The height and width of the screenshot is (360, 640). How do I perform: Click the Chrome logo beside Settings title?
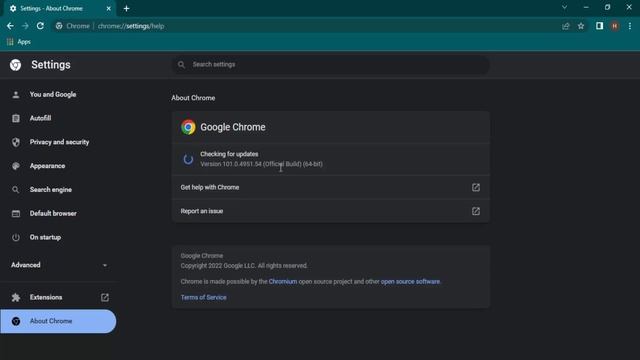coord(16,65)
